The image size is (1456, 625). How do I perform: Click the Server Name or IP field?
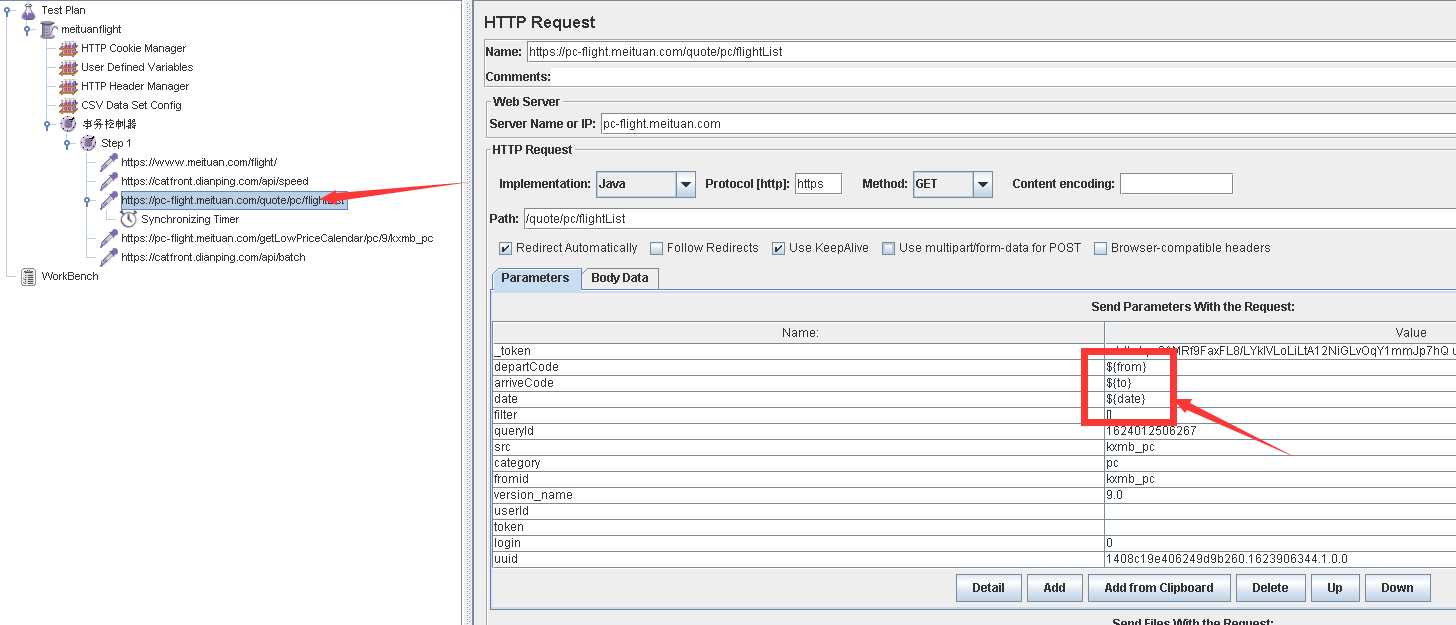click(1027, 124)
